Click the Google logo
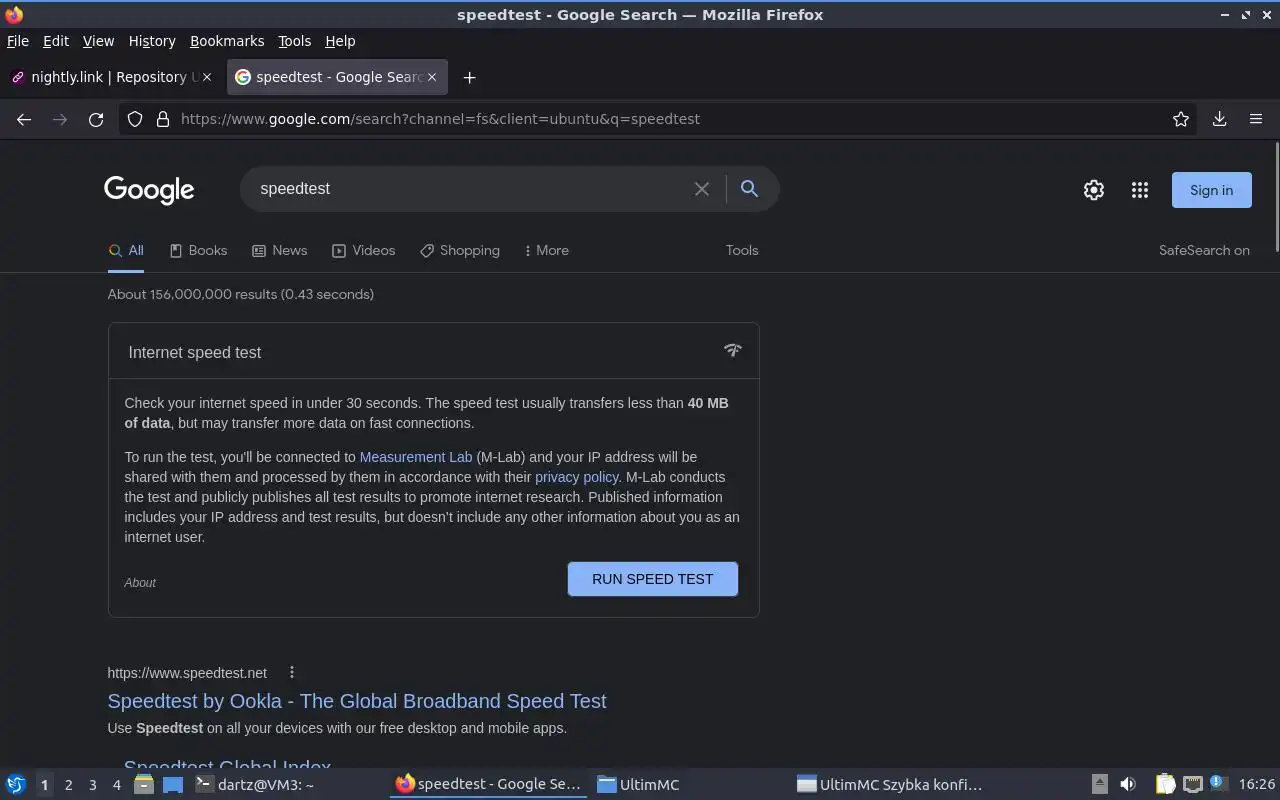The width and height of the screenshot is (1280, 800). point(149,190)
